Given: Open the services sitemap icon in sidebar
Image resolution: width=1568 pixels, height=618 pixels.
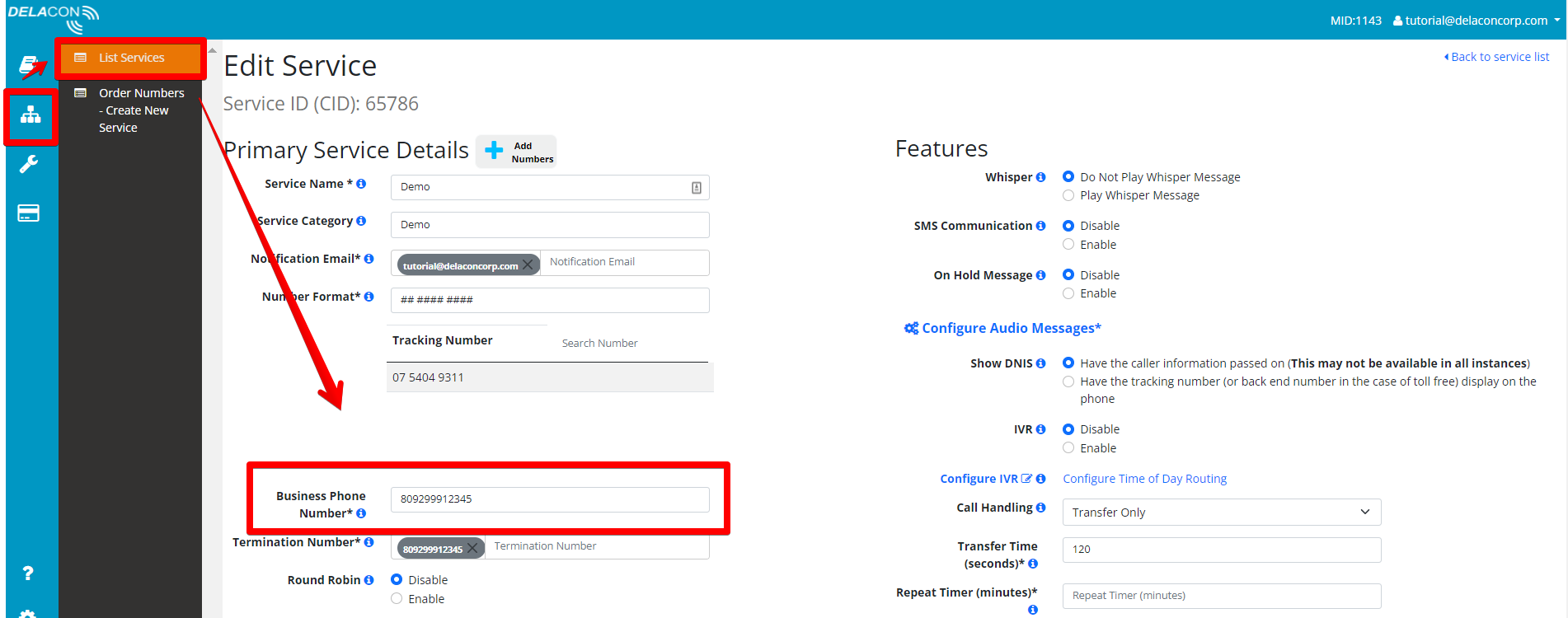Looking at the screenshot, I should (31, 115).
